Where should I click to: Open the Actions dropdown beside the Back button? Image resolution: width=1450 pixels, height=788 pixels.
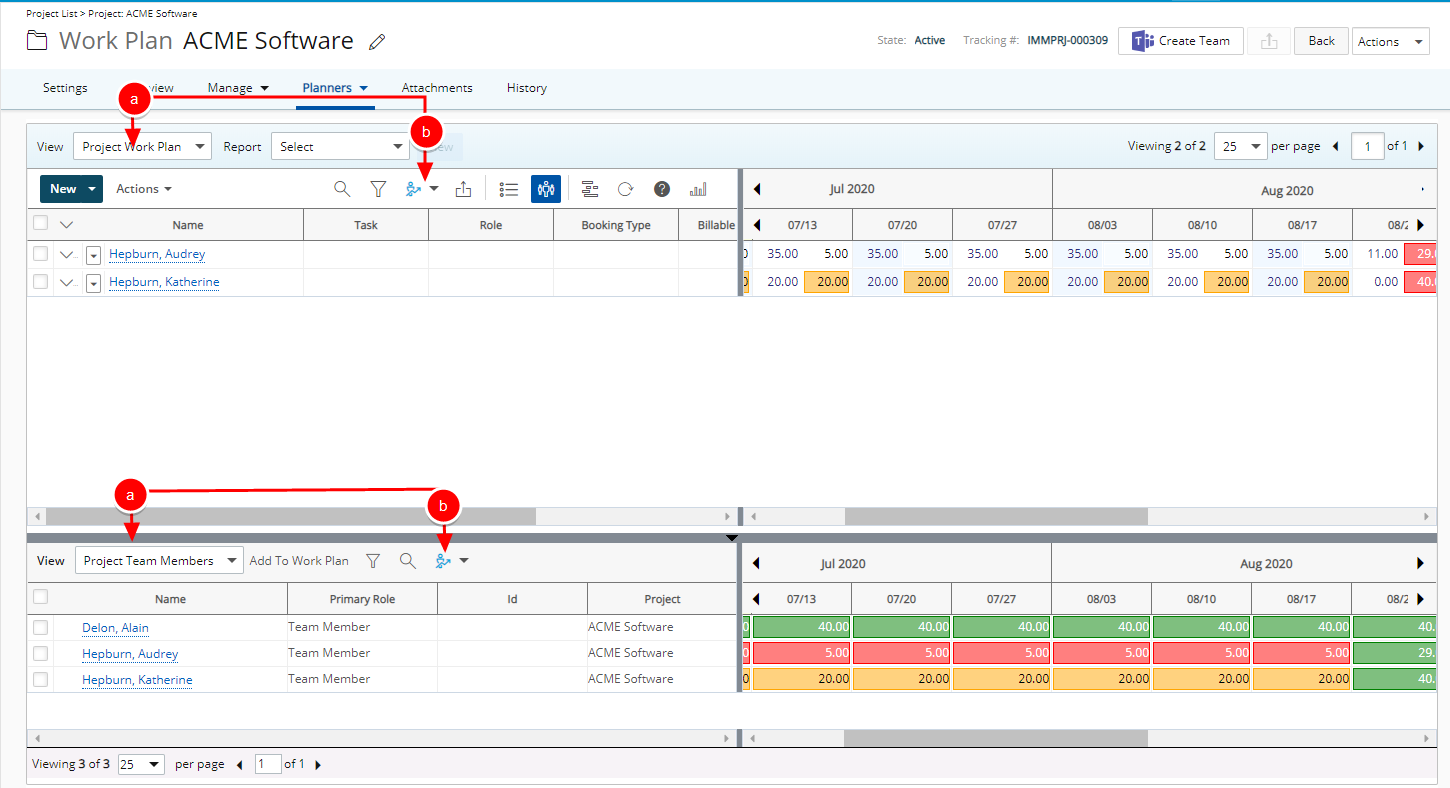click(x=1390, y=41)
